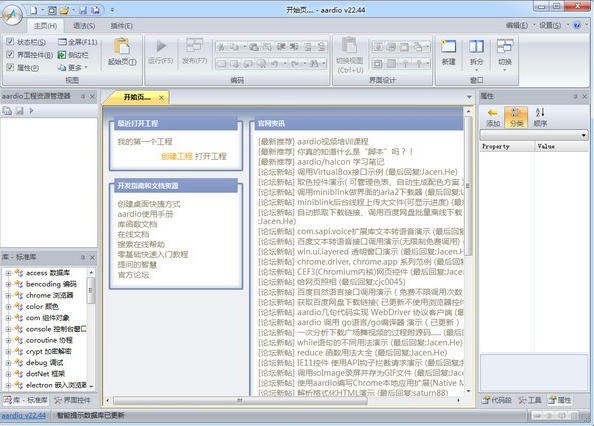
Task: Click the new file icon in quick access toolbar
Action: pos(34,10)
